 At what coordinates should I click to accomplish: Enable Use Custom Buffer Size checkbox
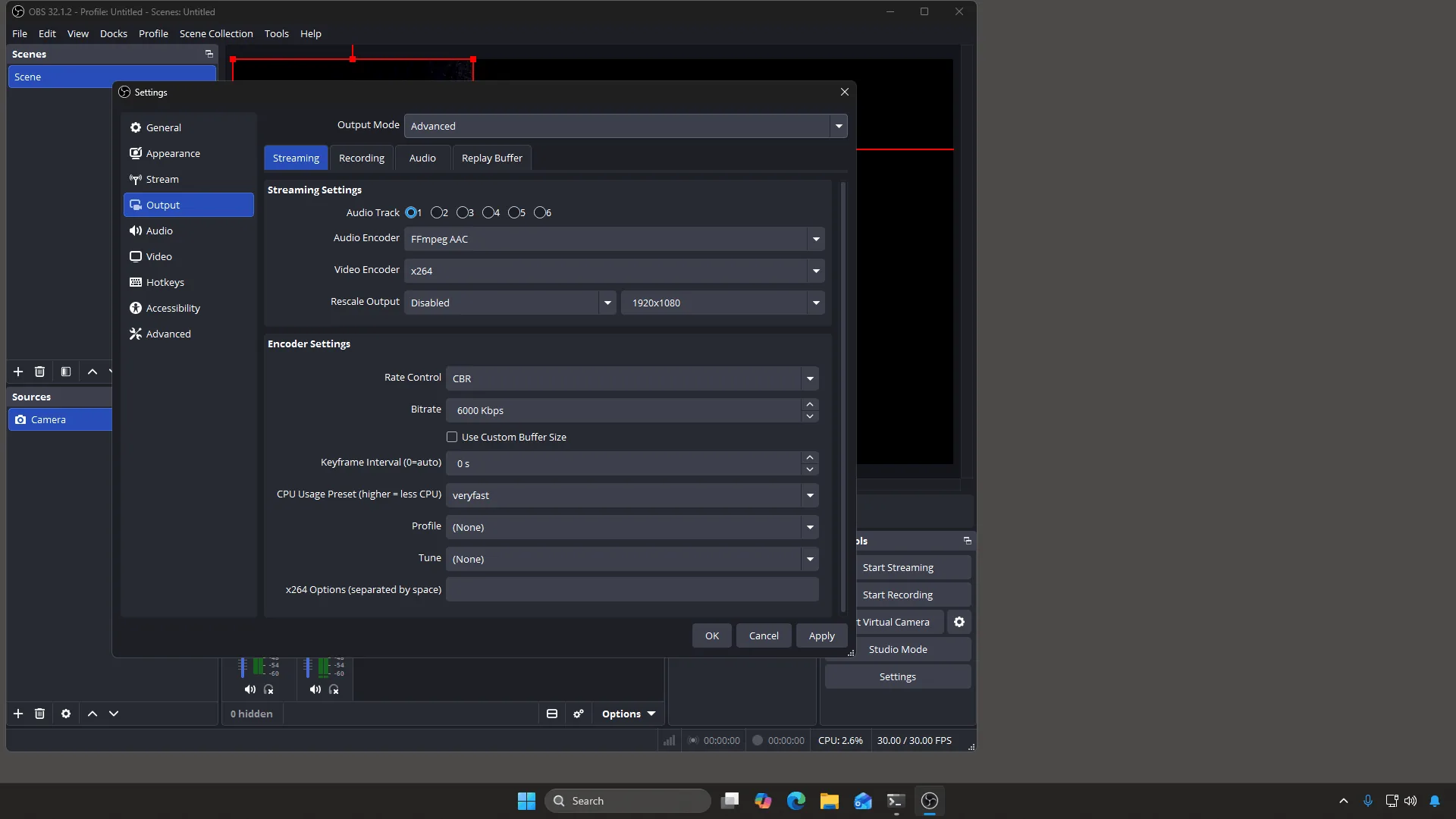(452, 437)
